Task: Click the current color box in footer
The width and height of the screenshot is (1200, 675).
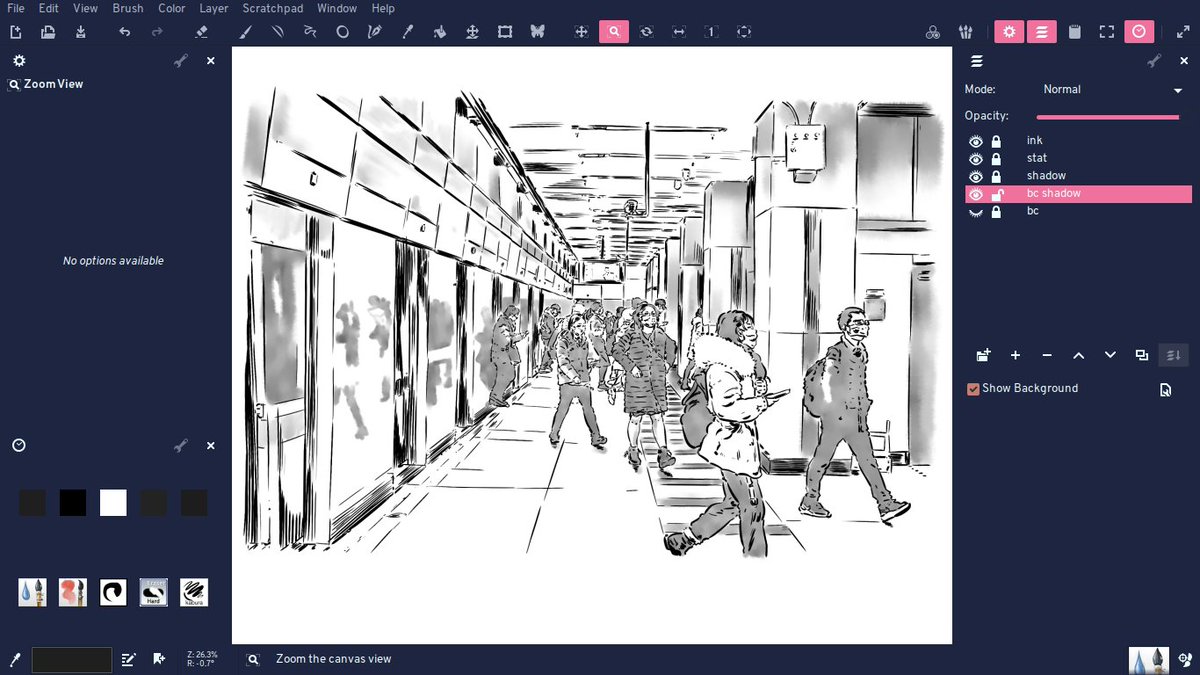Action: coord(72,660)
